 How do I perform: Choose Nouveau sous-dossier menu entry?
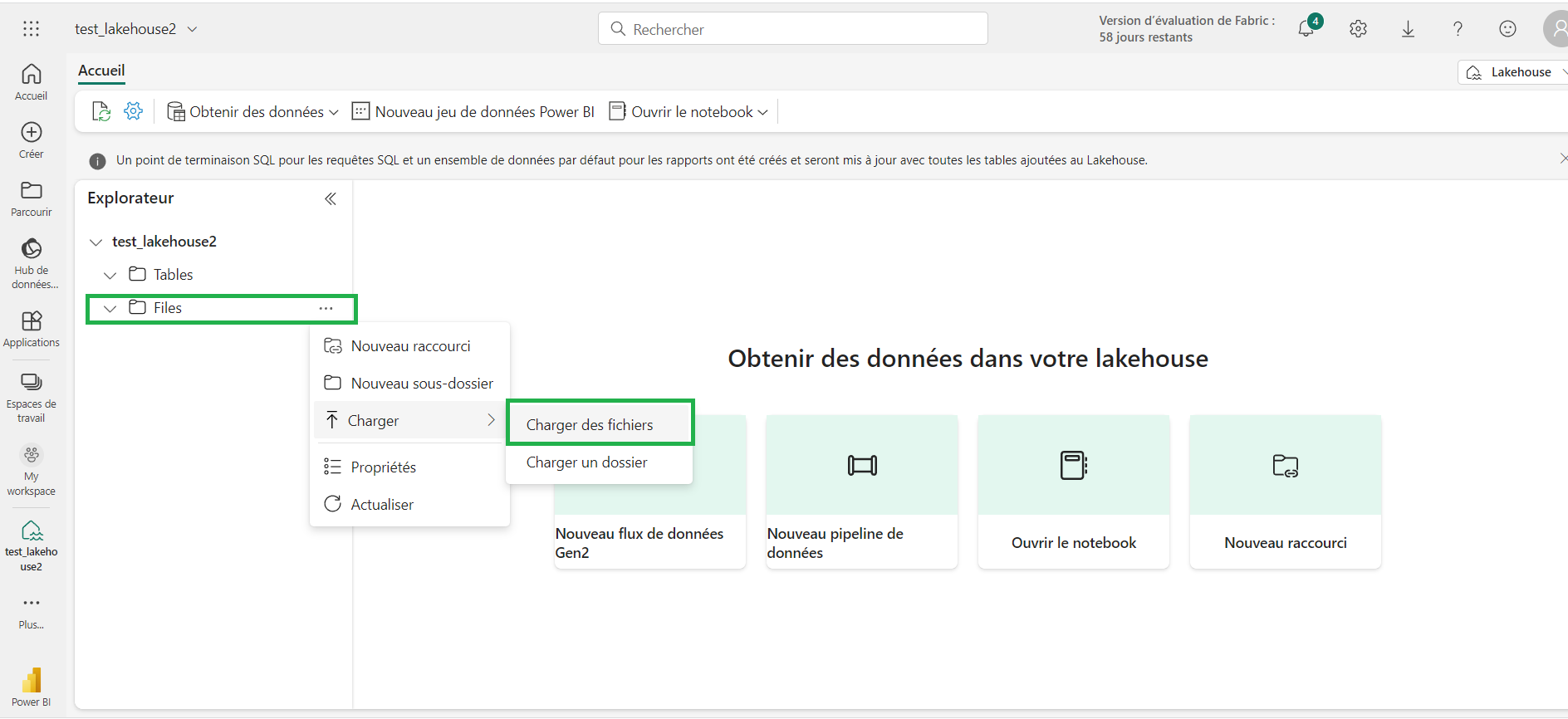click(x=409, y=384)
